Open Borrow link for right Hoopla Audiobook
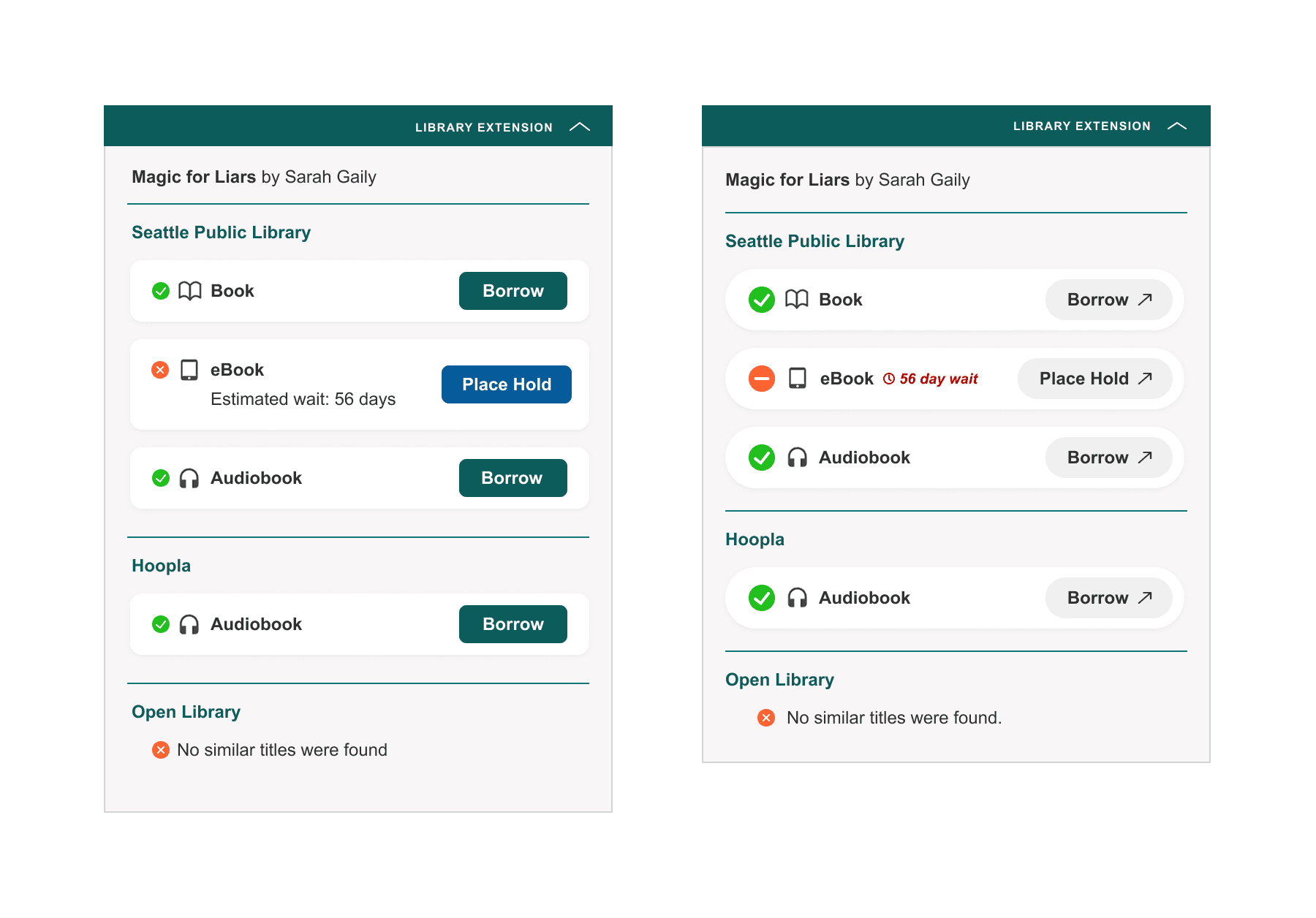Viewport: 1316px width, 918px height. pyautogui.click(x=1108, y=598)
